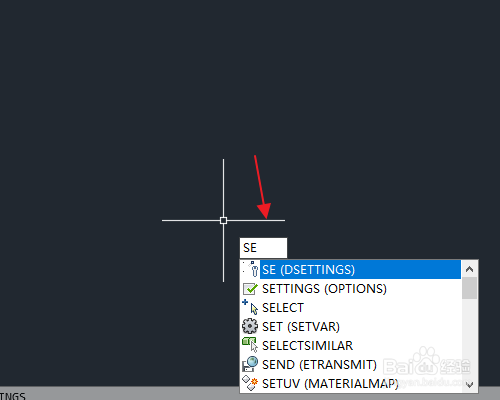Select SETUV (MATERIALMAP) command entry
This screenshot has height=400, width=500.
point(351,383)
